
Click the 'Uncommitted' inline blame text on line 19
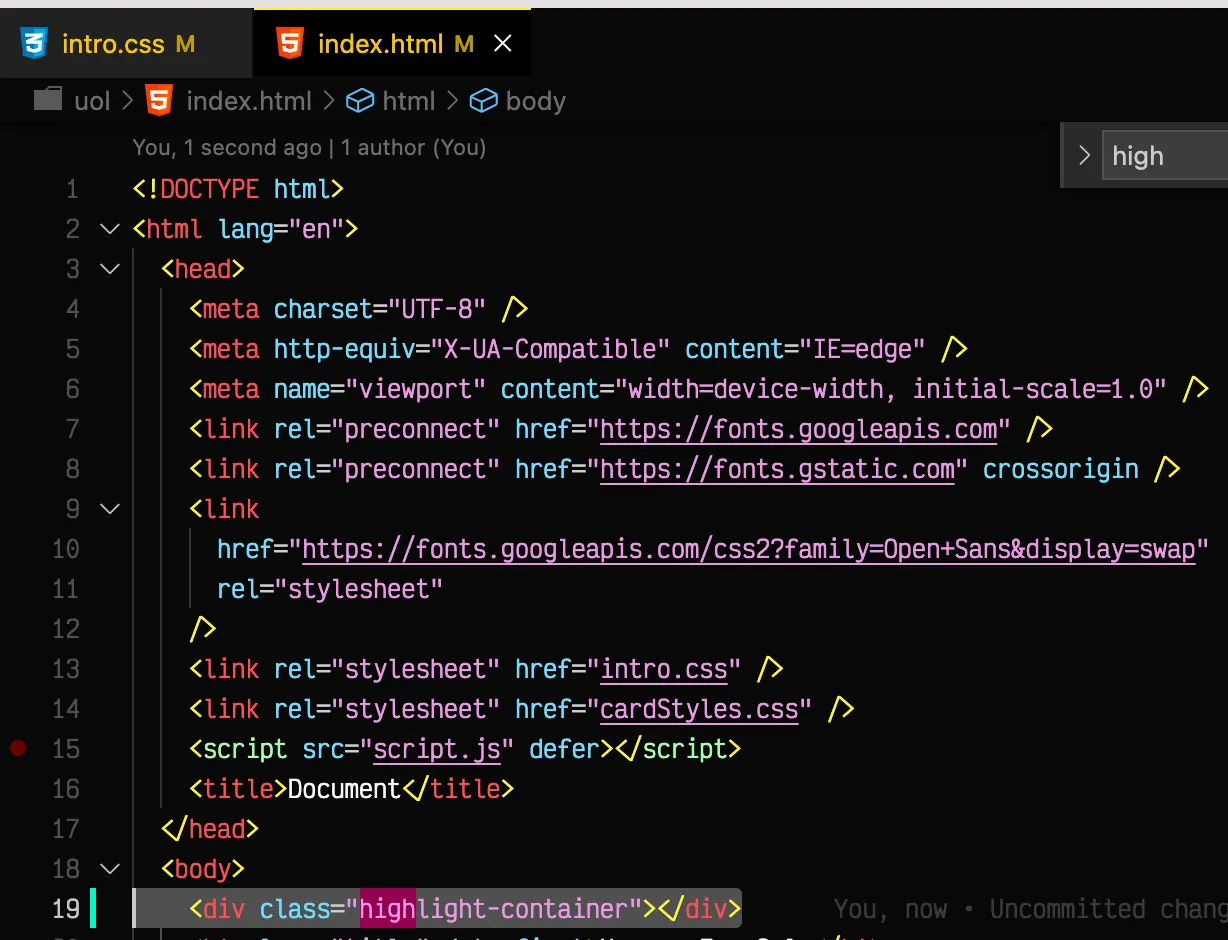pyautogui.click(x=1067, y=909)
